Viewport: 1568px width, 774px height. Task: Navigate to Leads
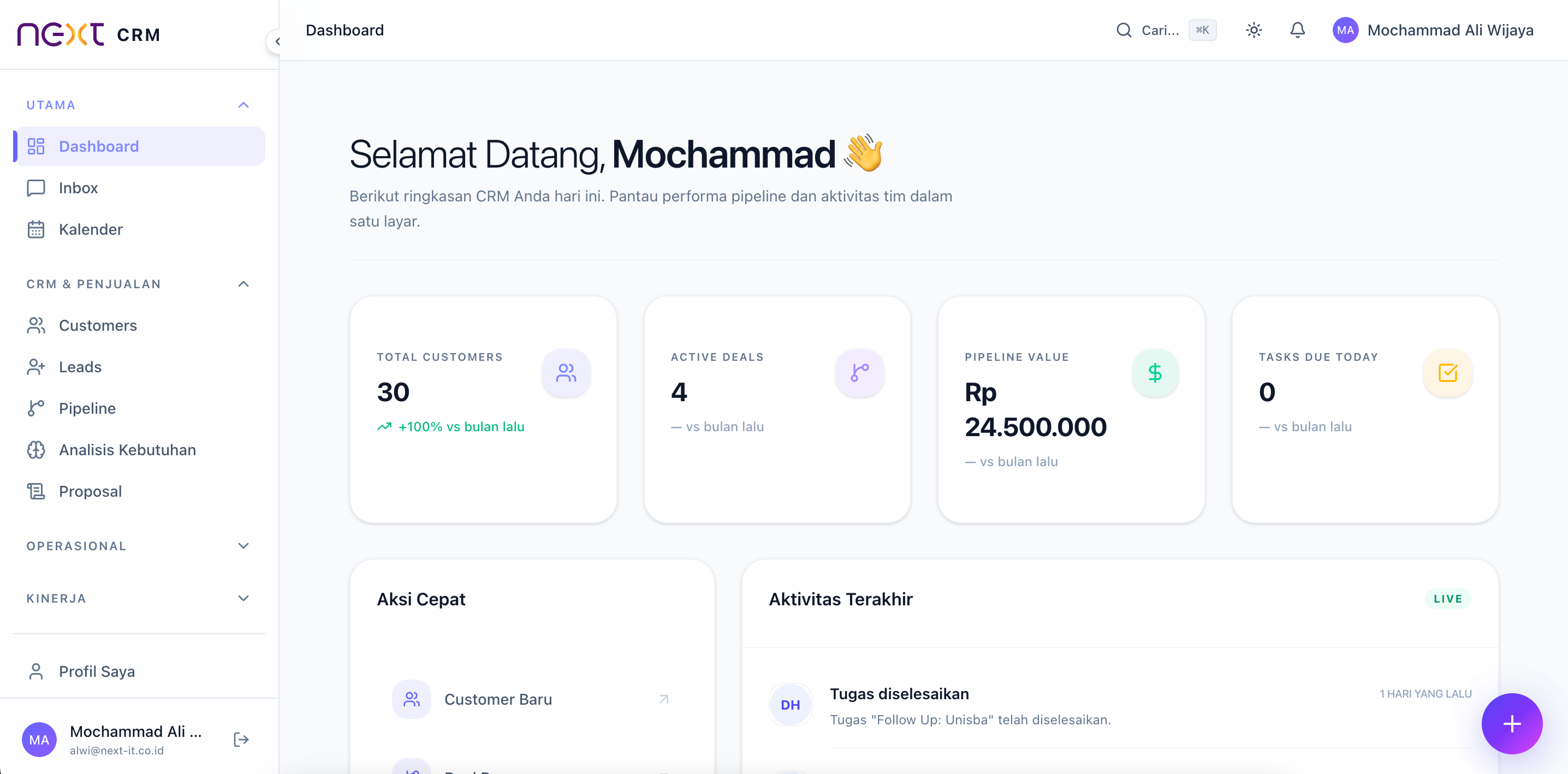[x=139, y=366]
